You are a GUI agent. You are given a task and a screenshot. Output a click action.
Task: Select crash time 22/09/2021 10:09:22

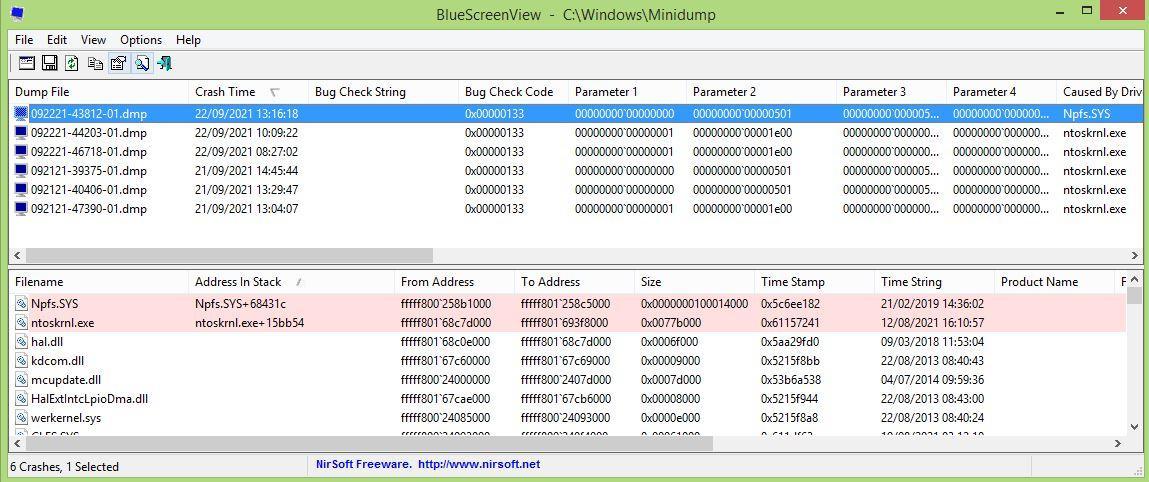click(x=246, y=133)
